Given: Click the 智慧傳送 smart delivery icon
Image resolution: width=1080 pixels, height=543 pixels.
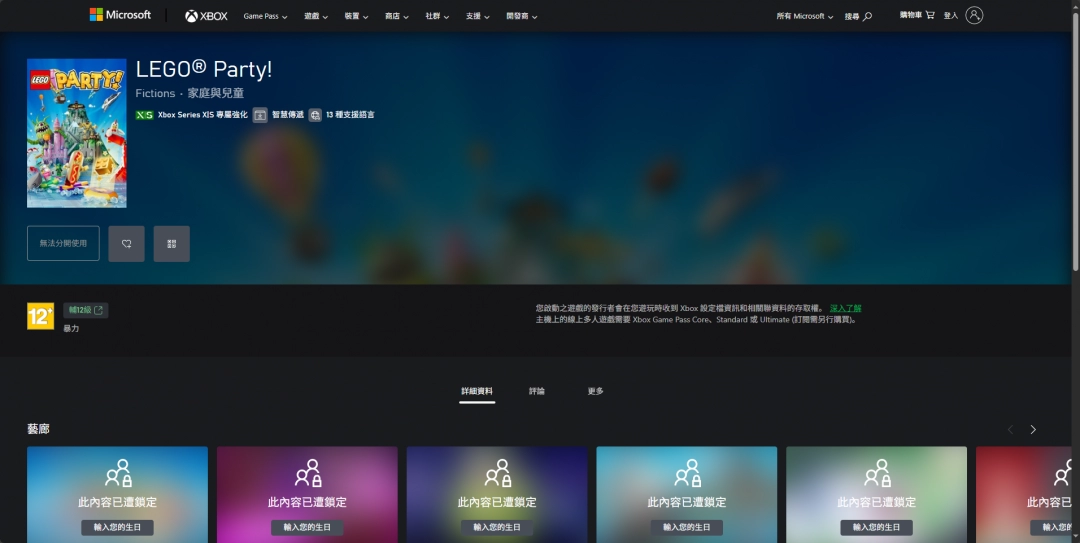Looking at the screenshot, I should click(260, 115).
